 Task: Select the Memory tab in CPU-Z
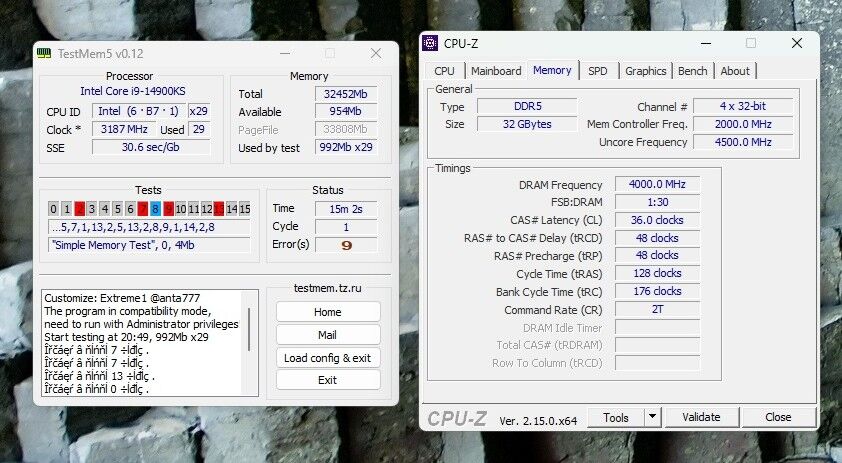click(x=552, y=70)
